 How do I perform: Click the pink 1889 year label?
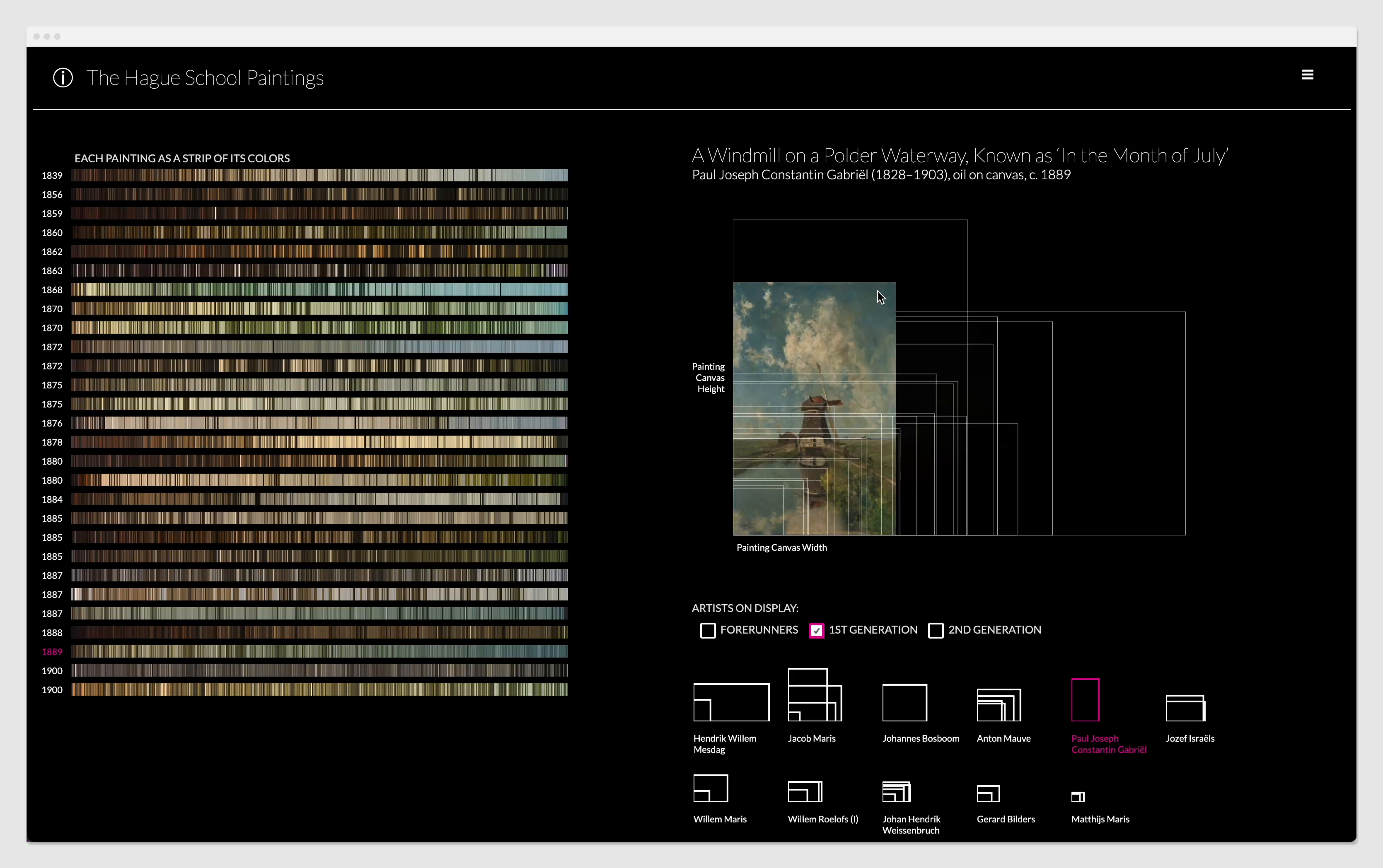pos(52,651)
